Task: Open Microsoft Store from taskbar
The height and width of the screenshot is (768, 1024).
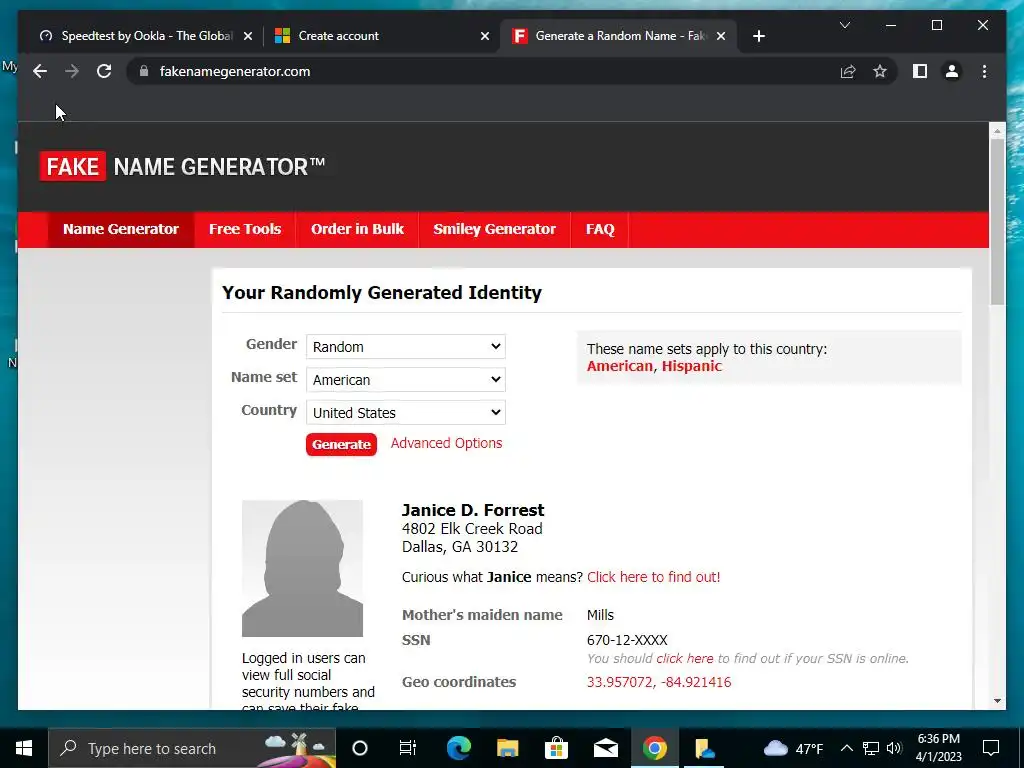Action: (556, 748)
